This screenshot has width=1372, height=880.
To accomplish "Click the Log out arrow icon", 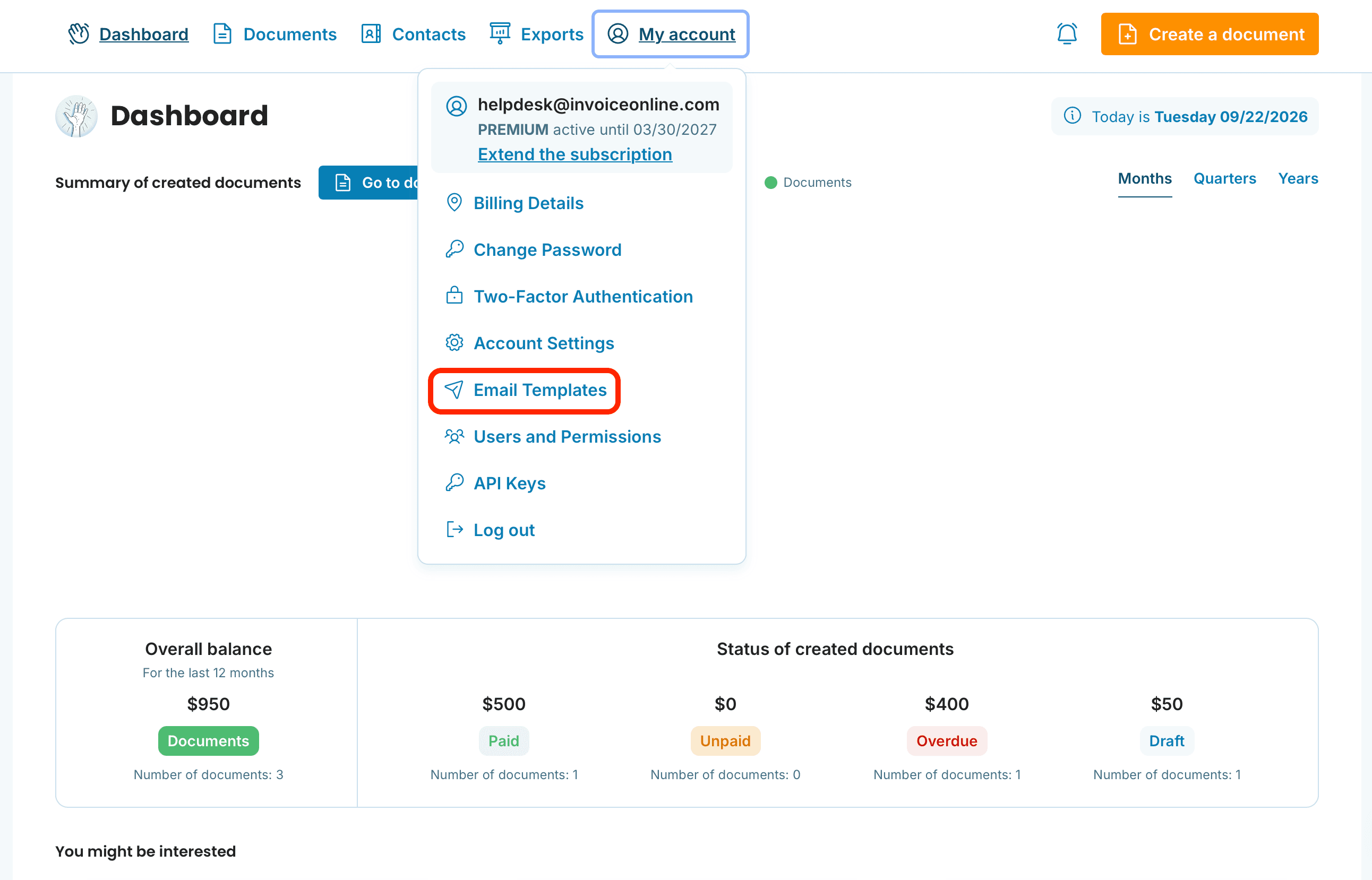I will click(x=455, y=530).
